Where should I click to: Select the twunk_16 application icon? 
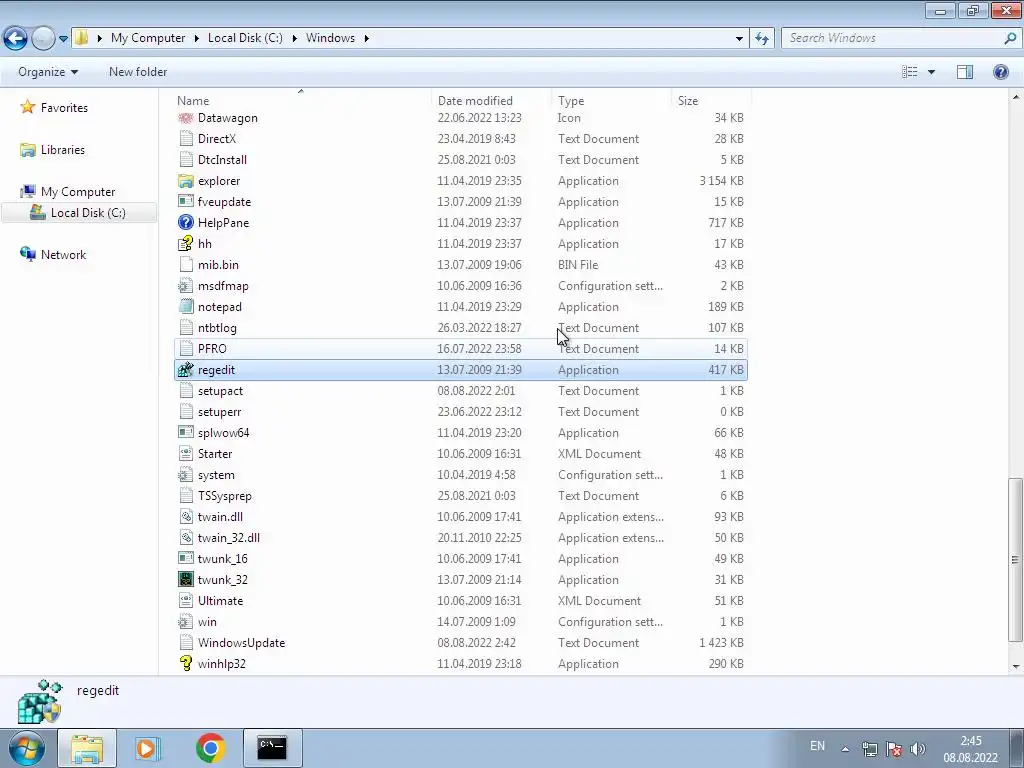point(186,558)
